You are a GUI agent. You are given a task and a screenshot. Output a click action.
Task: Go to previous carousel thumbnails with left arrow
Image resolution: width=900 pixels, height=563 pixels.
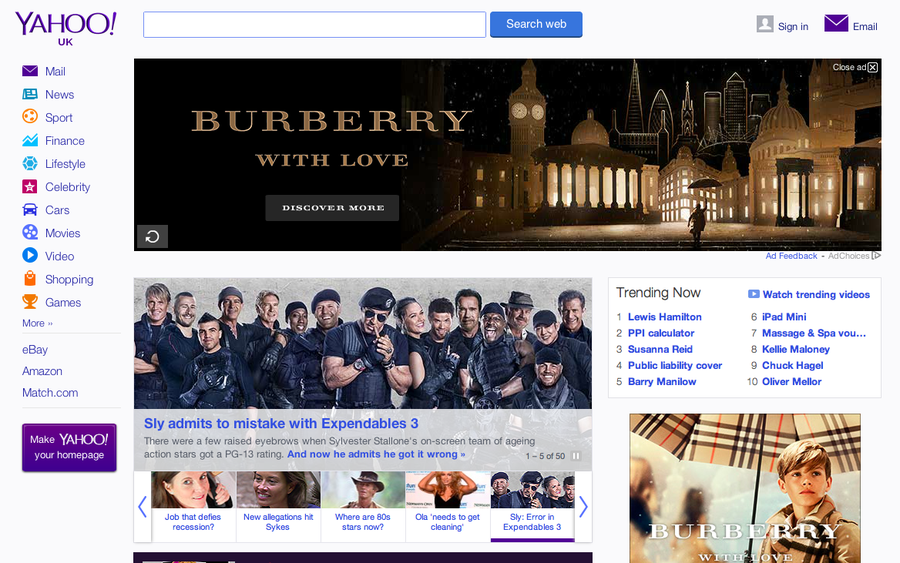pyautogui.click(x=142, y=507)
